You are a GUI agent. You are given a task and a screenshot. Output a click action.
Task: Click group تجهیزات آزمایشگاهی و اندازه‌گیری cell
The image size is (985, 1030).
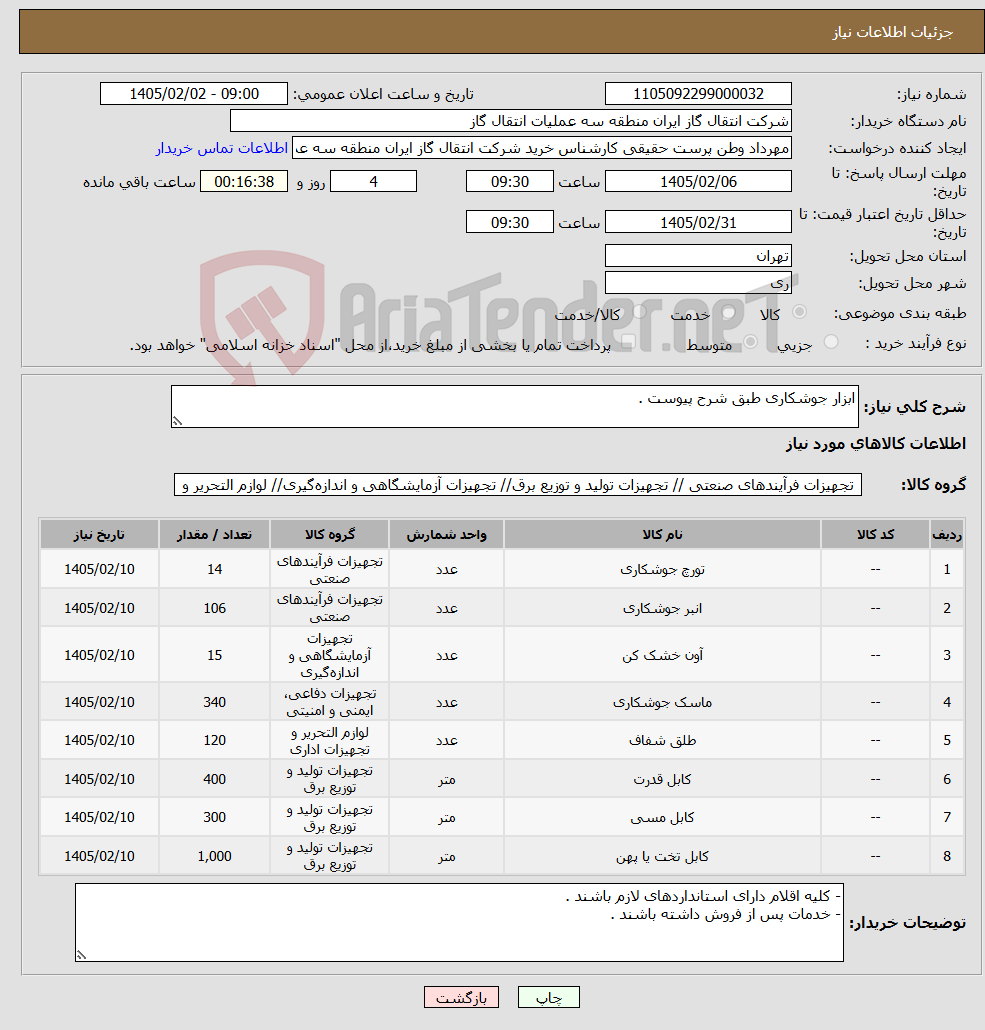click(x=330, y=655)
